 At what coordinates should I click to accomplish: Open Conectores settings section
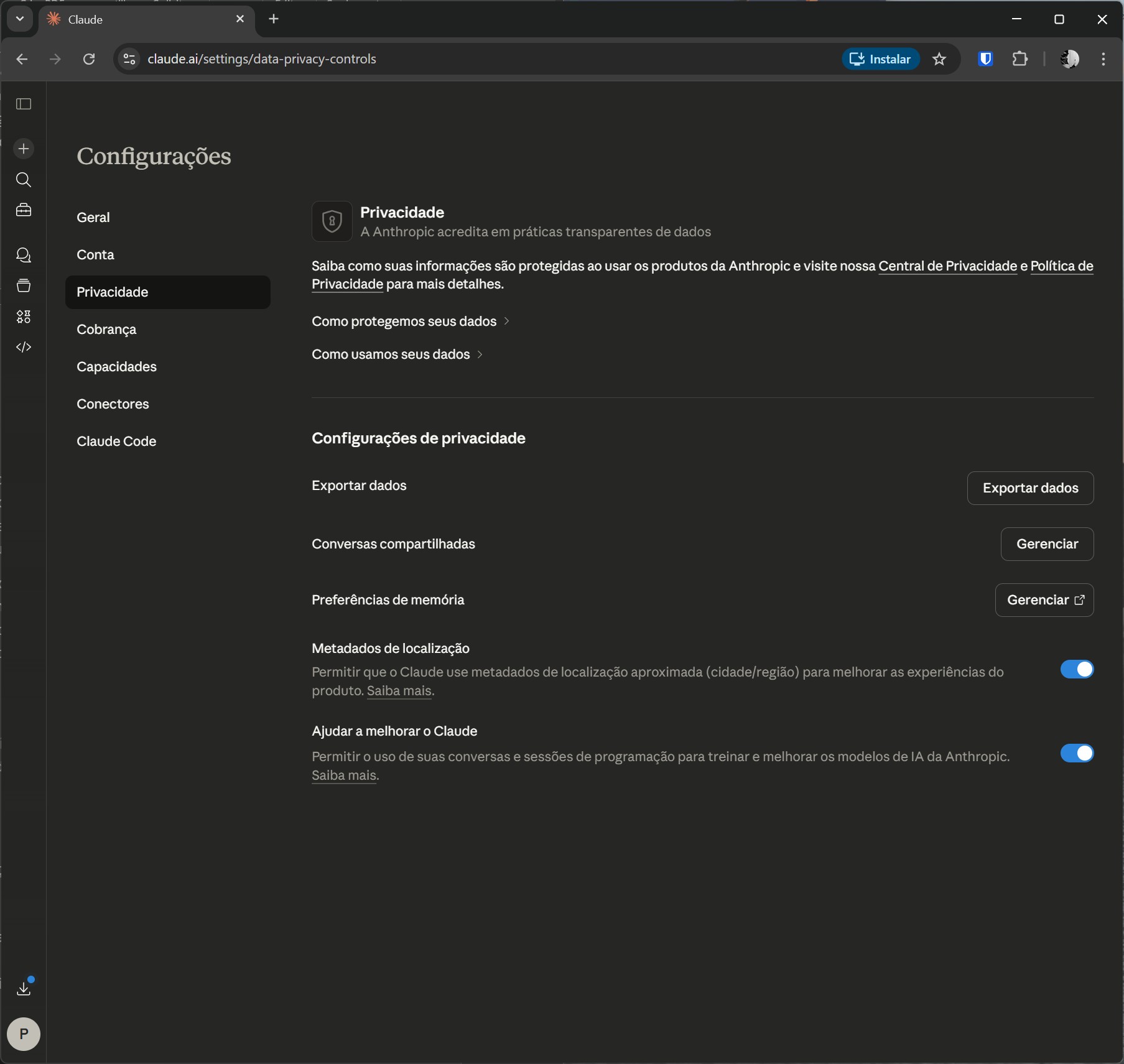pyautogui.click(x=168, y=404)
